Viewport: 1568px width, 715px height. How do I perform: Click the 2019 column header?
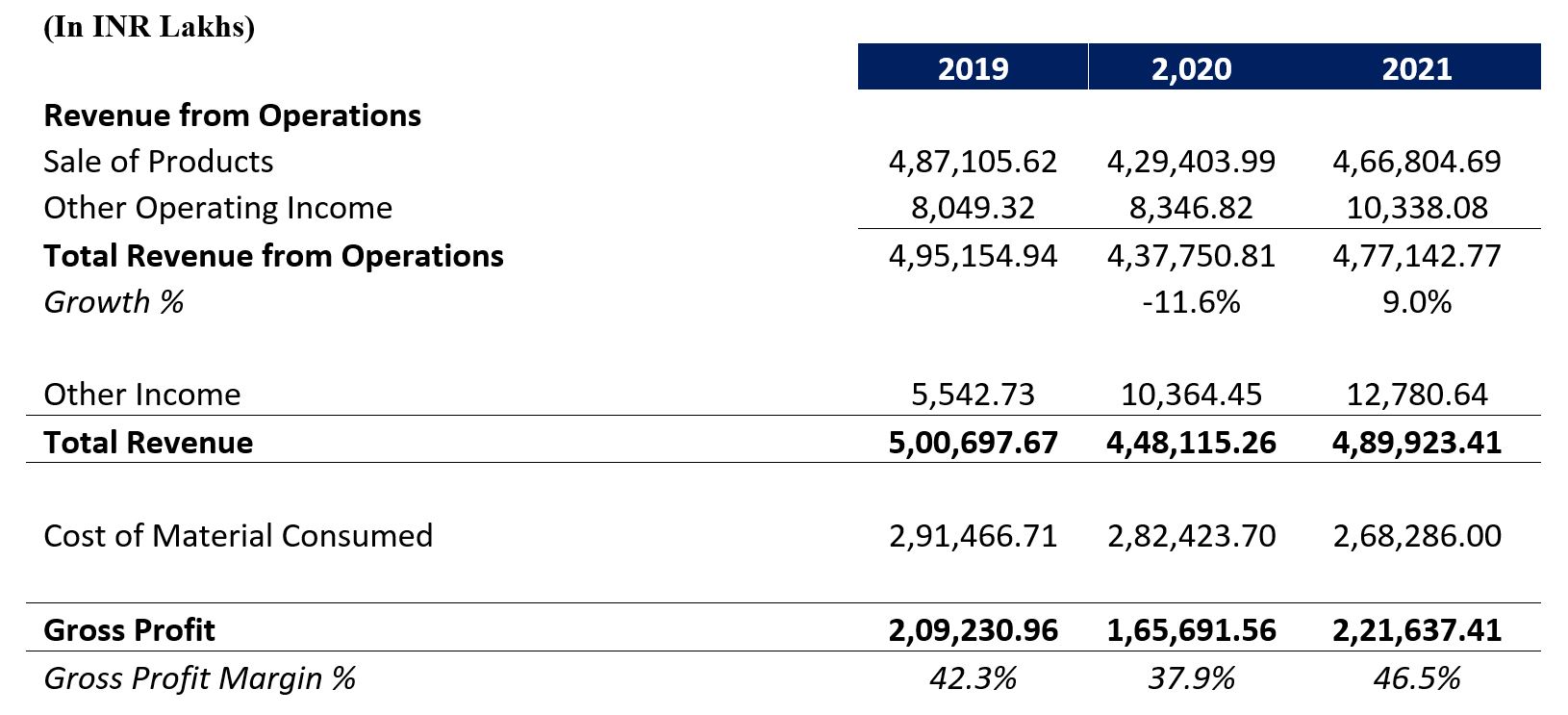click(x=973, y=68)
